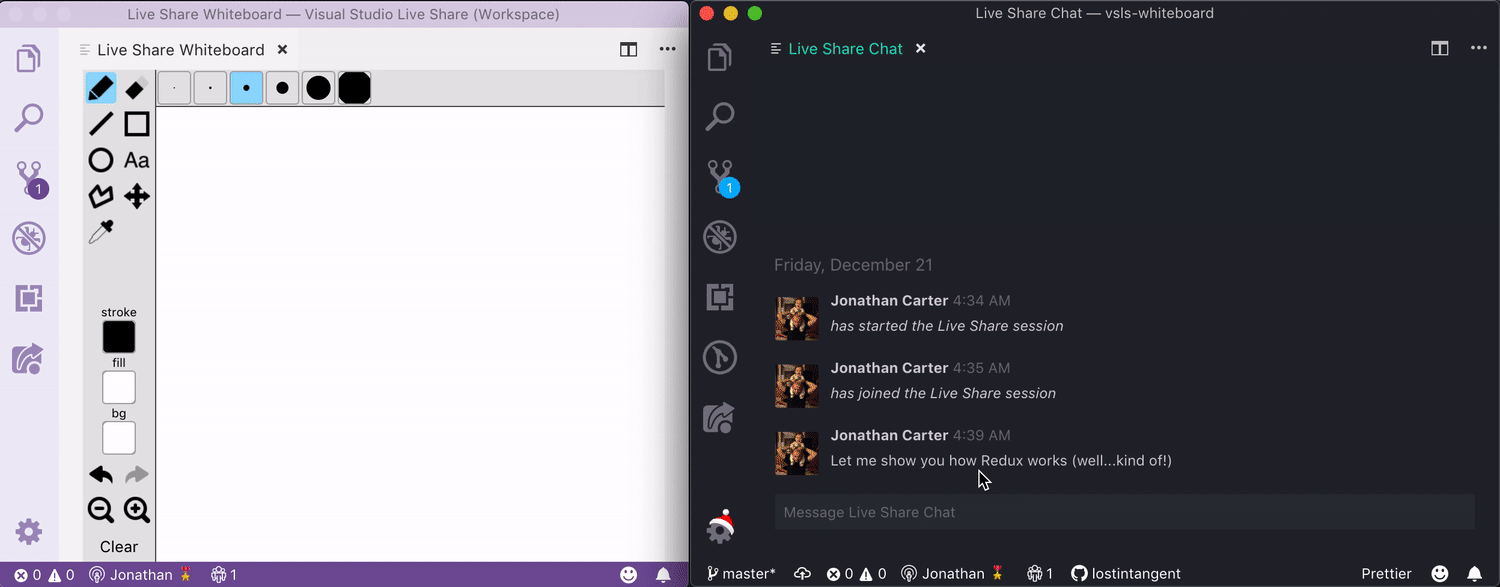Show participants count in Whiteboard status bar
The width and height of the screenshot is (1500, 587).
click(x=224, y=575)
